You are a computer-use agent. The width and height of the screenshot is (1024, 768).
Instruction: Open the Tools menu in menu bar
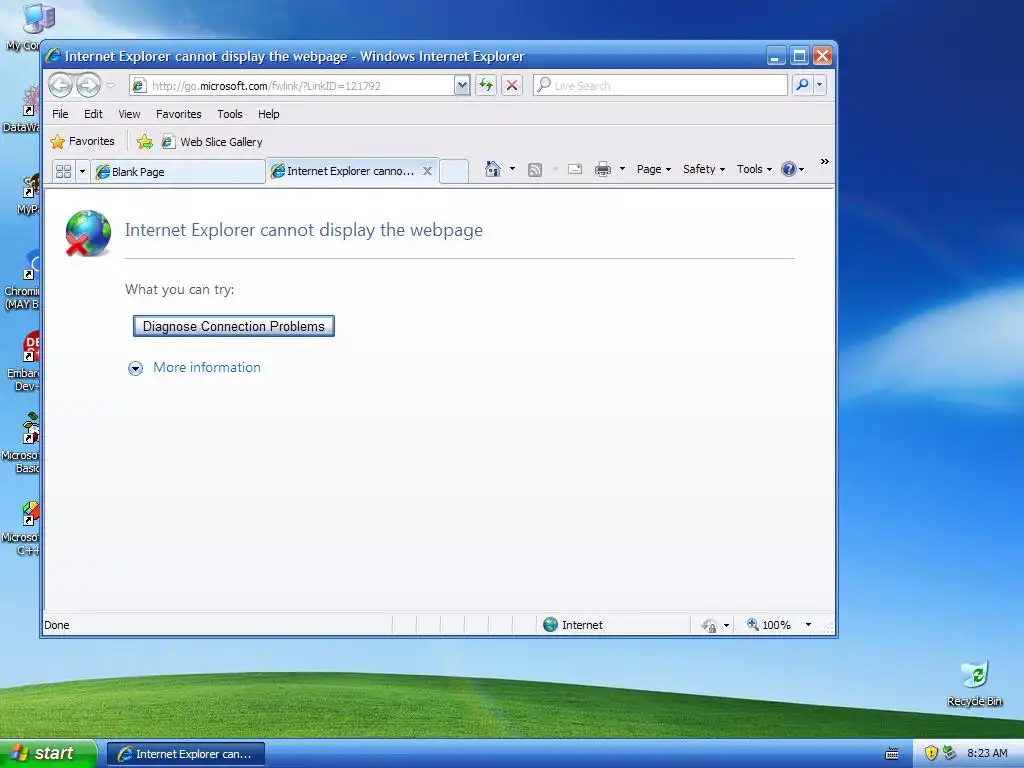[x=230, y=114]
